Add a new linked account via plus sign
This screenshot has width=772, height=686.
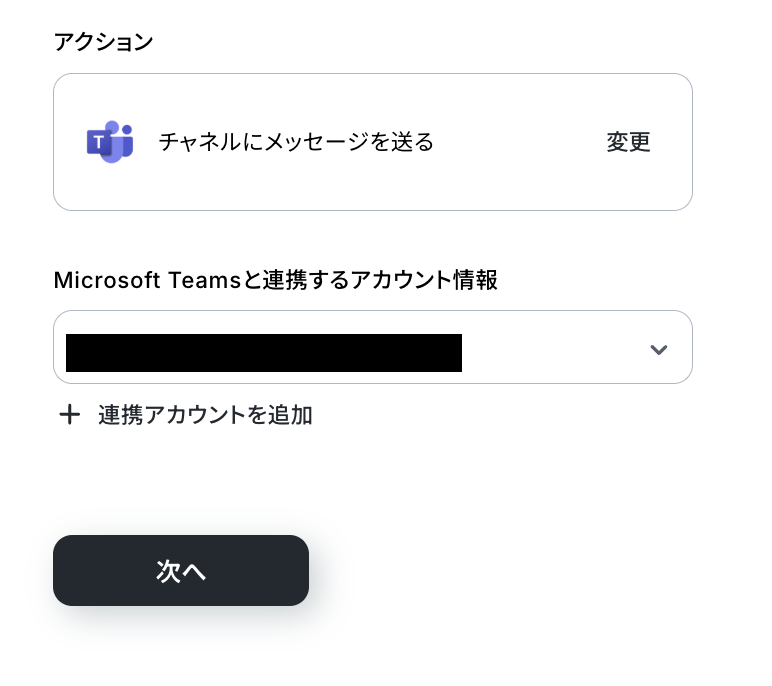click(x=69, y=415)
